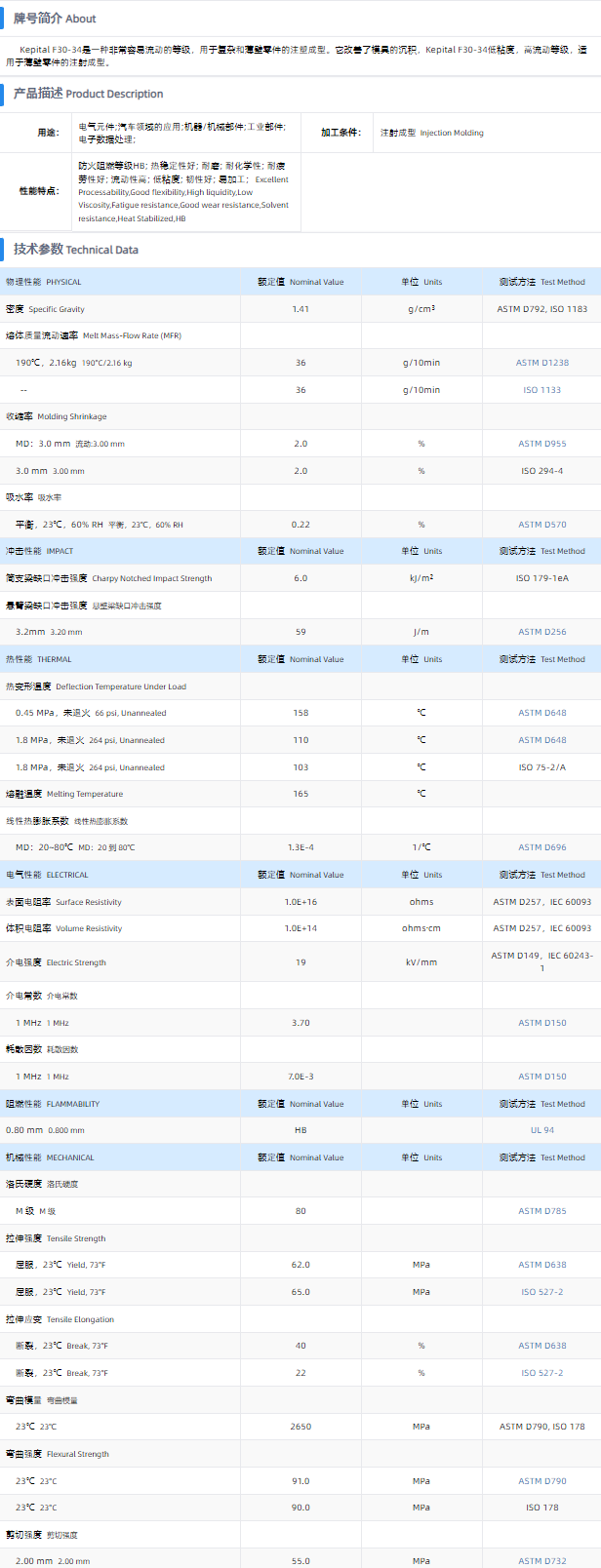
Task: Click ASTM D150 in the 7.0E-3 row
Action: 542,1077
